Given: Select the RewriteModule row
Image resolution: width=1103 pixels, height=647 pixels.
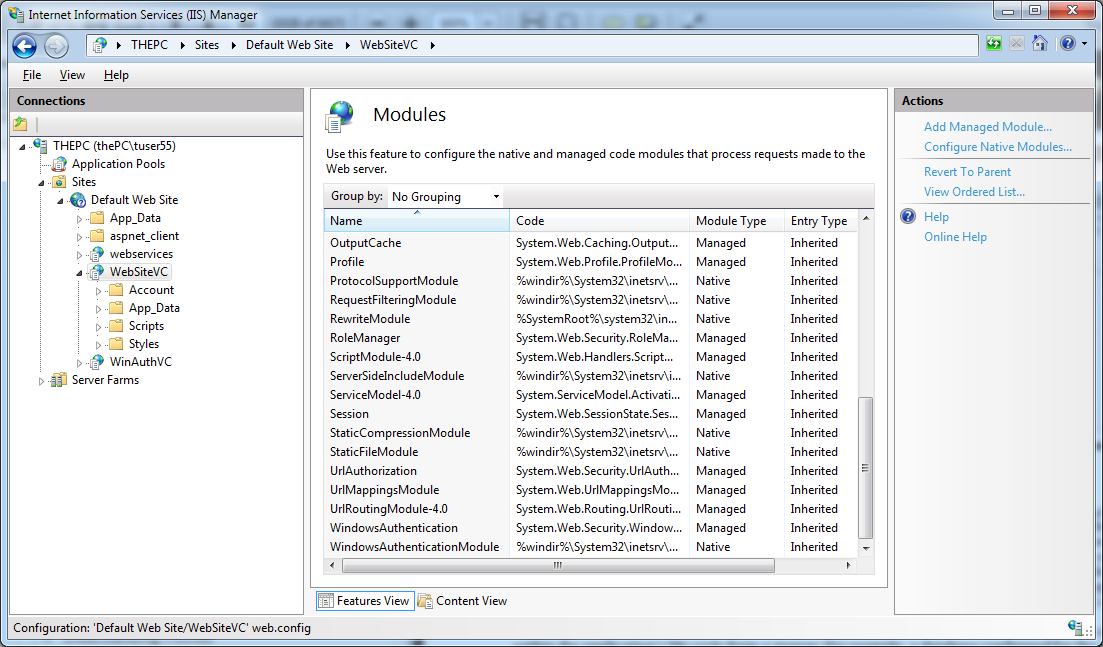Looking at the screenshot, I should tap(591, 319).
